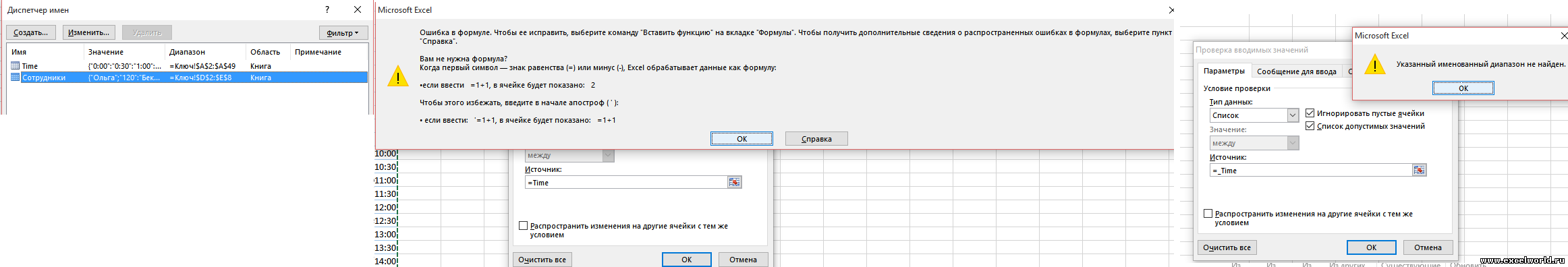Switch to the Параметры tab
This screenshot has height=267, width=1568.
pyautogui.click(x=1224, y=71)
